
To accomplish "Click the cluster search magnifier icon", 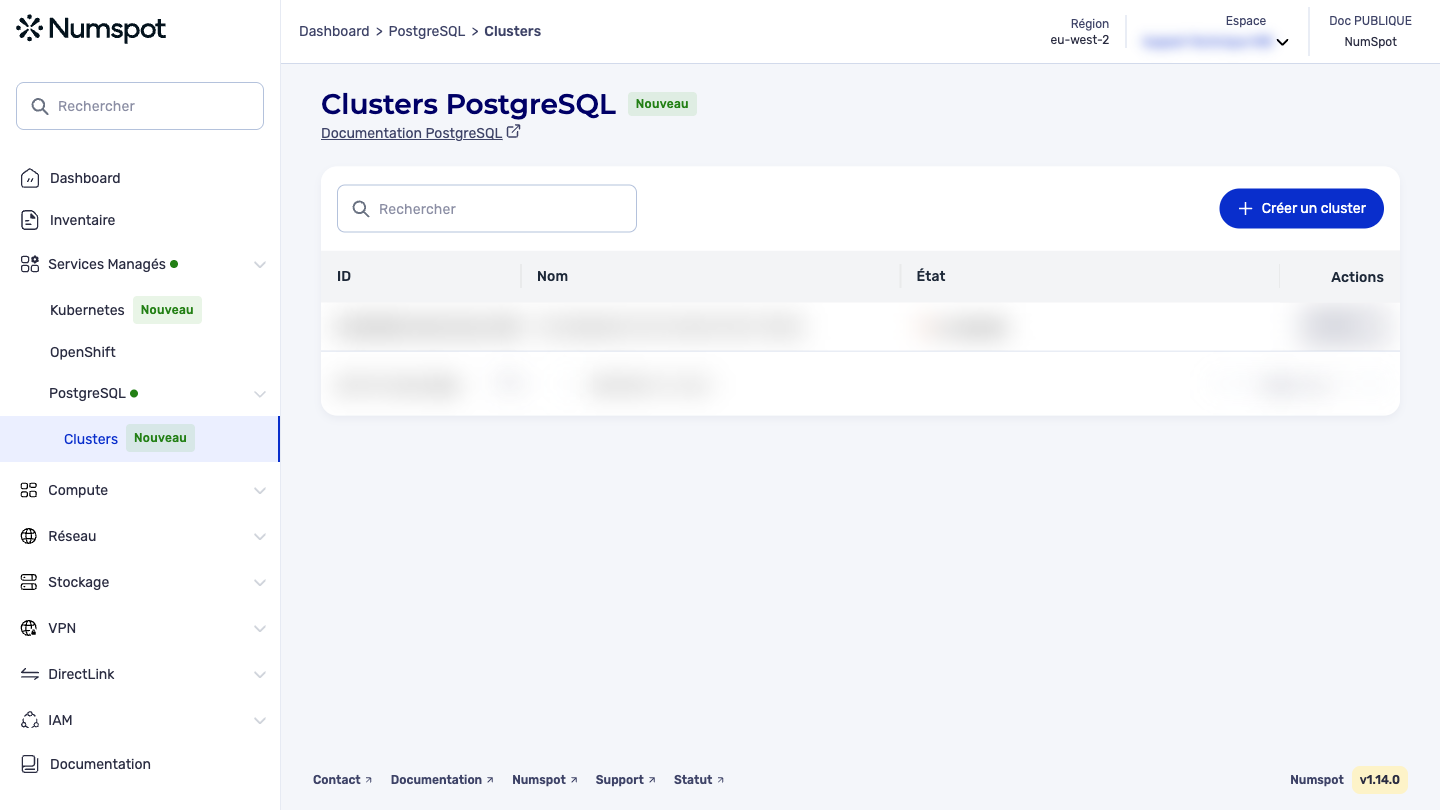I will (x=361, y=209).
